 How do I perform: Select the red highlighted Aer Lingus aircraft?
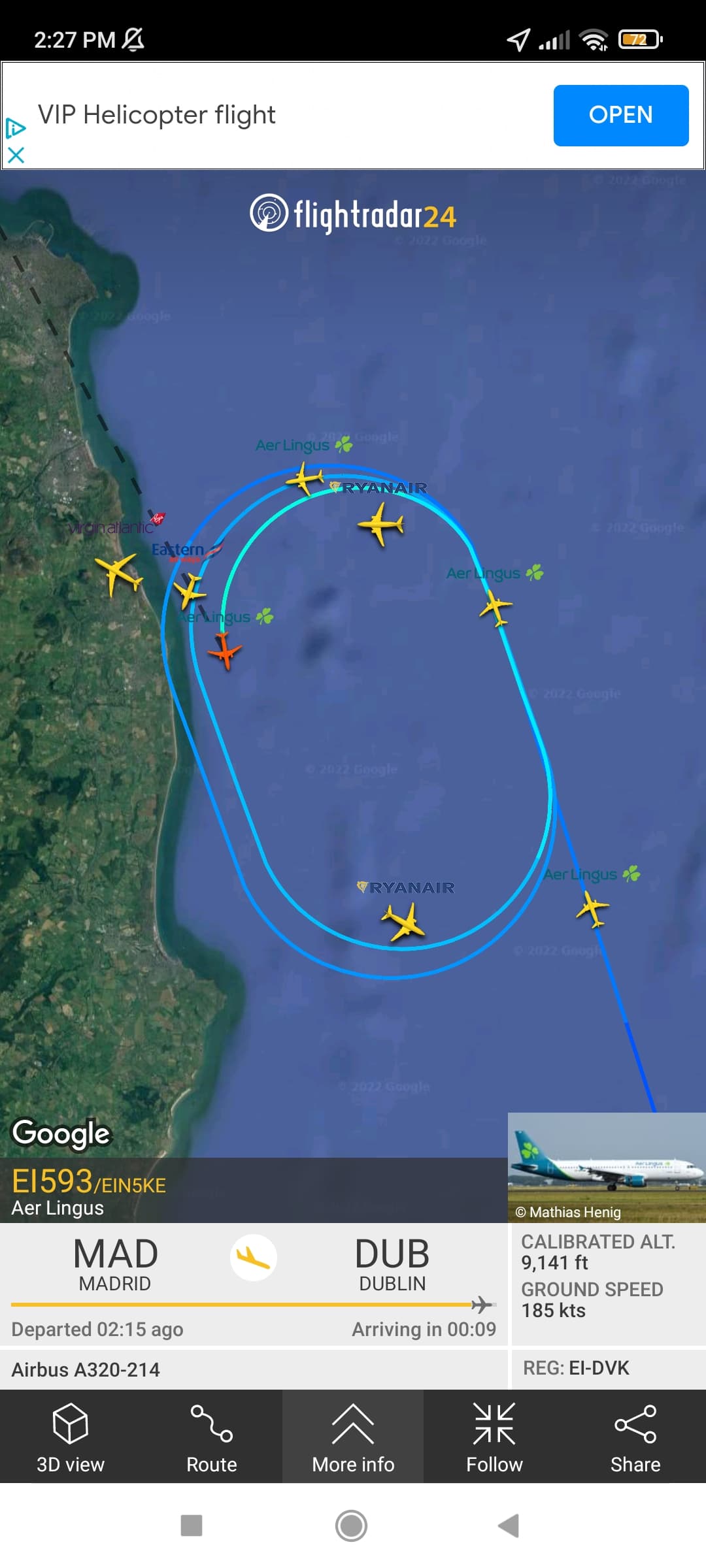click(225, 651)
